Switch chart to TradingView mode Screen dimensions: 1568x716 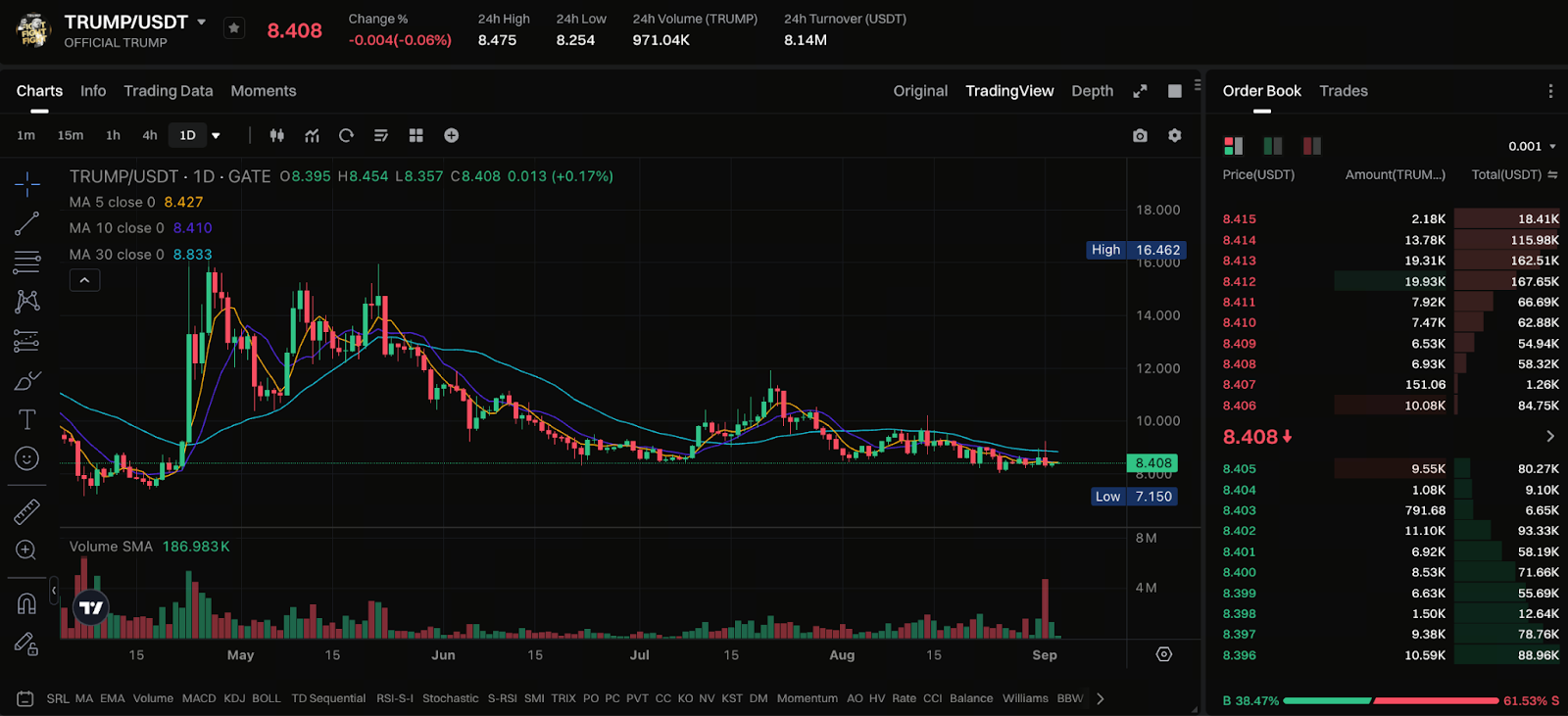1009,91
